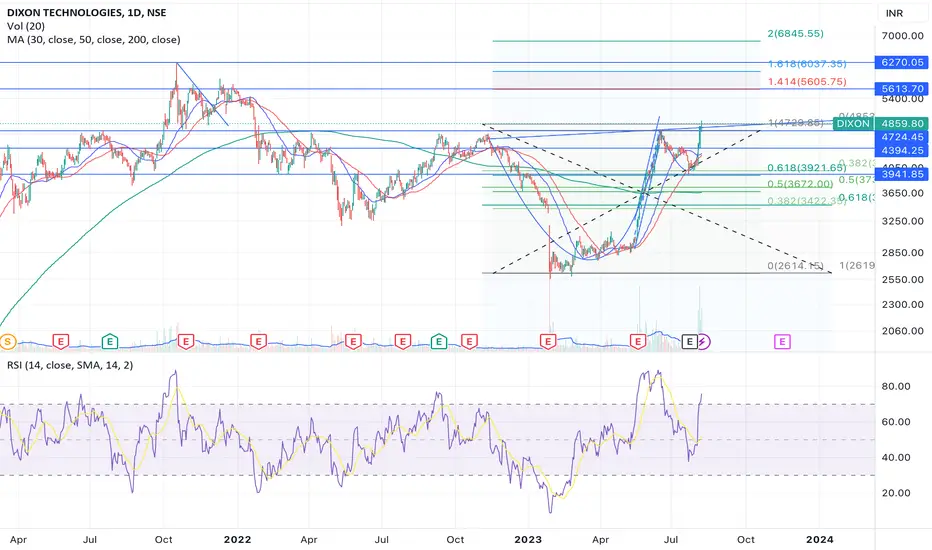This screenshot has width=932, height=550.
Task: Click the green E marker near September 2022
Action: coord(439,341)
